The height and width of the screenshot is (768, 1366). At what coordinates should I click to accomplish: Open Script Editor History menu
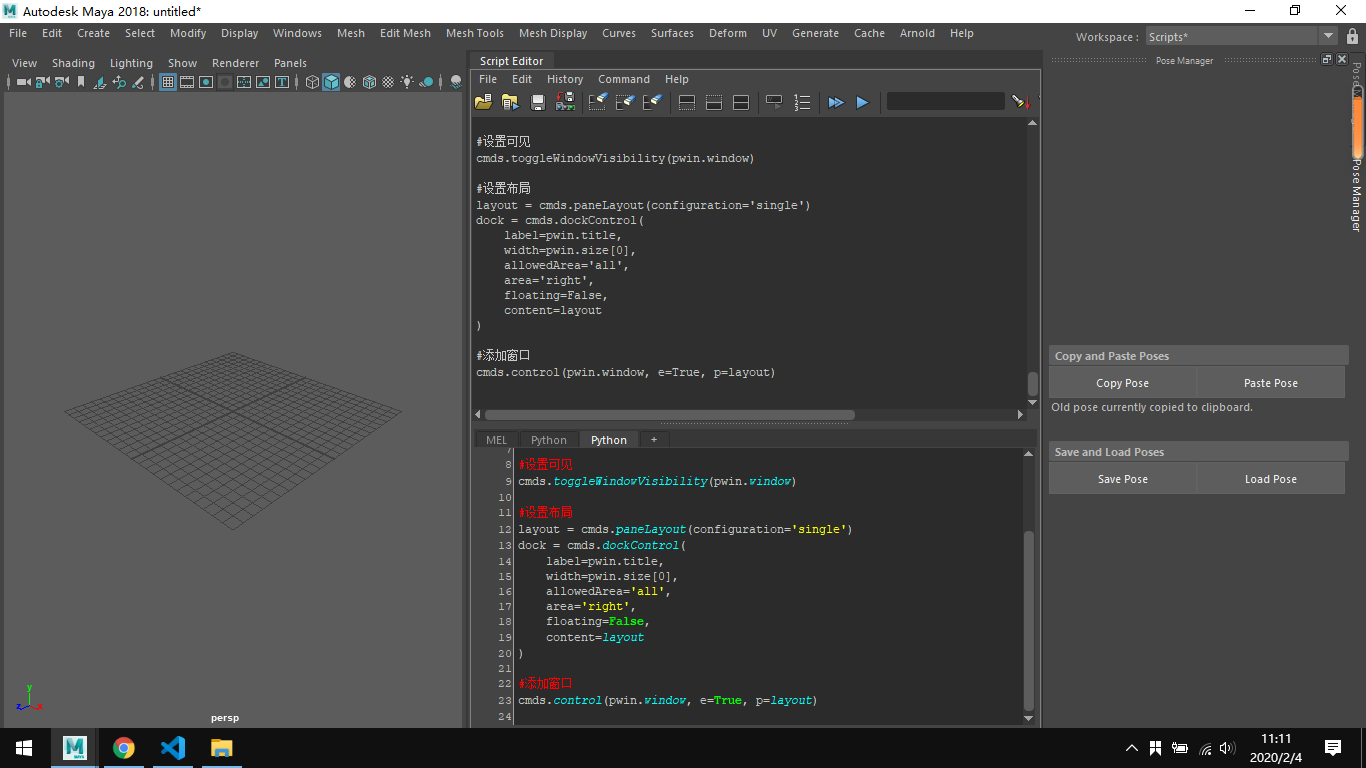[x=565, y=79]
